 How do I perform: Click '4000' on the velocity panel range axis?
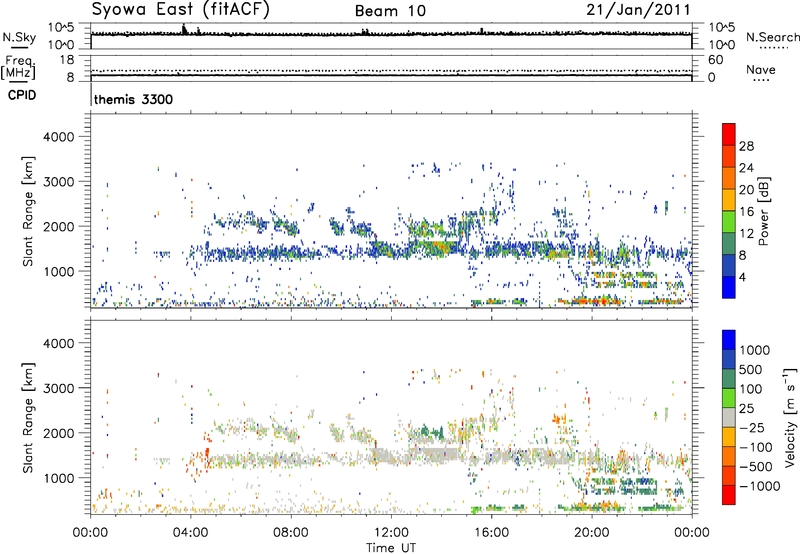[58, 343]
